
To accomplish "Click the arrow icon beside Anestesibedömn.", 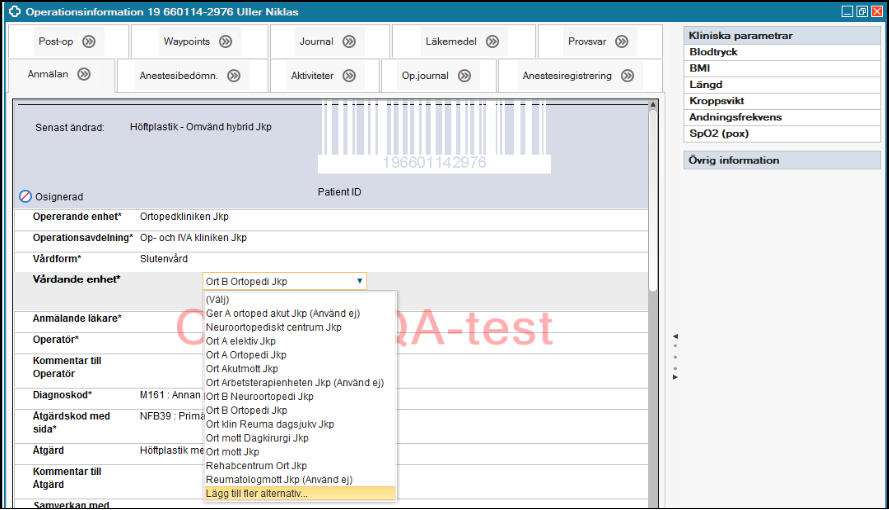I will [233, 76].
